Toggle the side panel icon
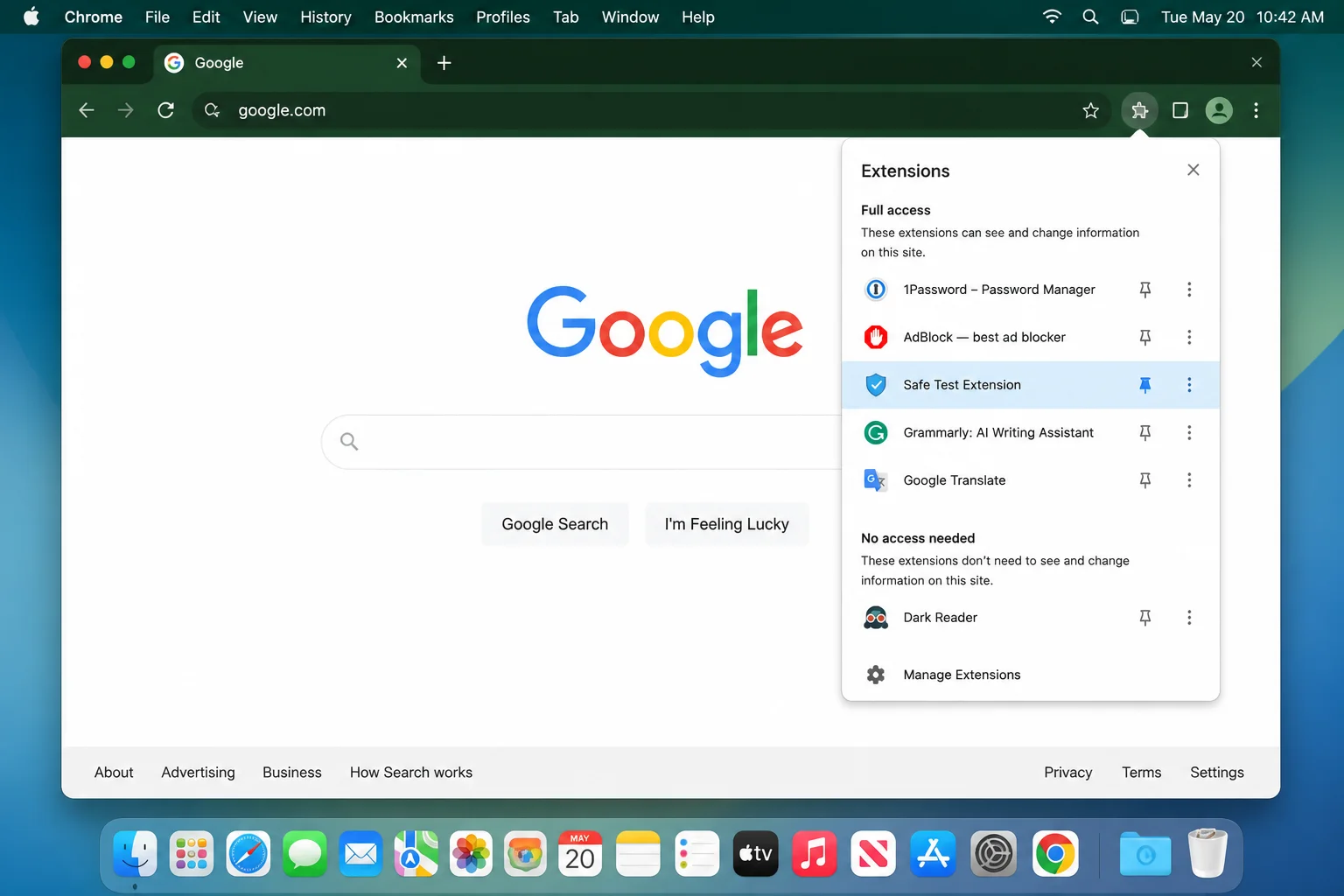 pos(1180,110)
